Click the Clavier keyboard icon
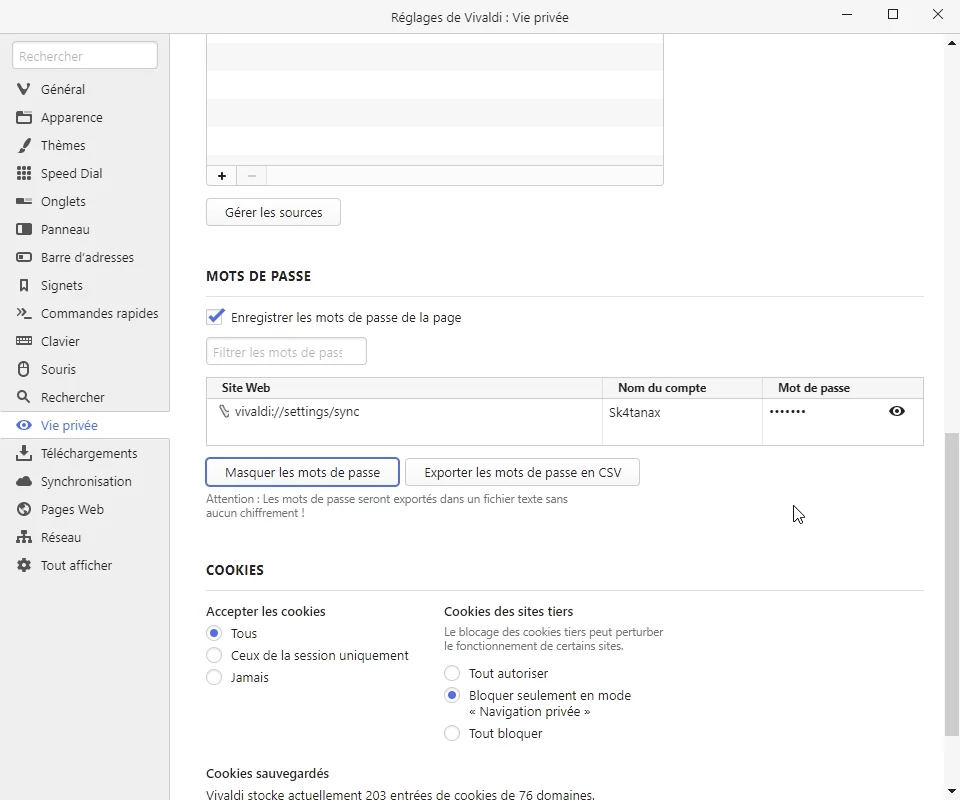The height and width of the screenshot is (800, 960). coord(24,341)
